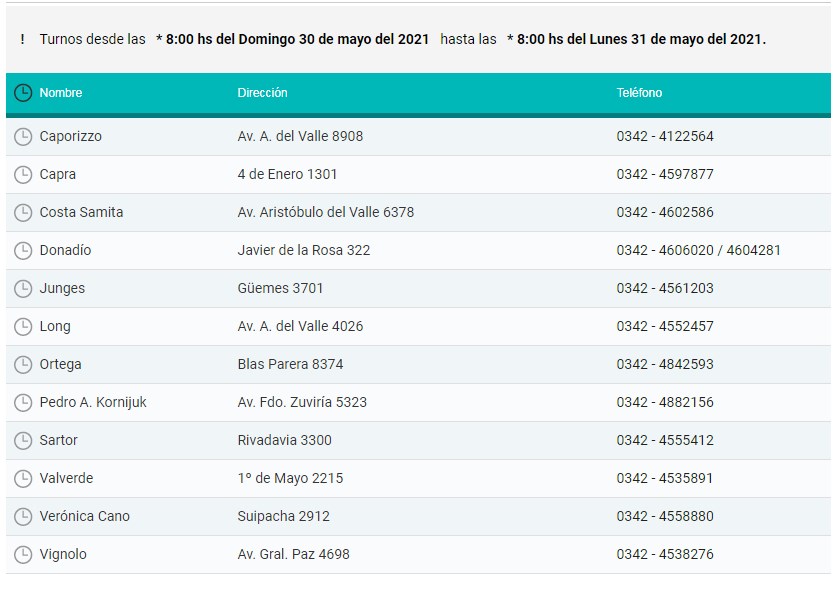836x590 pixels.
Task: Select the Verónica Cano pharmacy name
Action: click(x=84, y=516)
